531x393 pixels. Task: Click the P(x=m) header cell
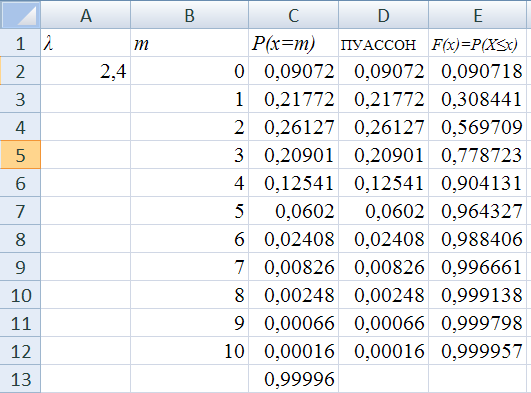pyautogui.click(x=294, y=43)
